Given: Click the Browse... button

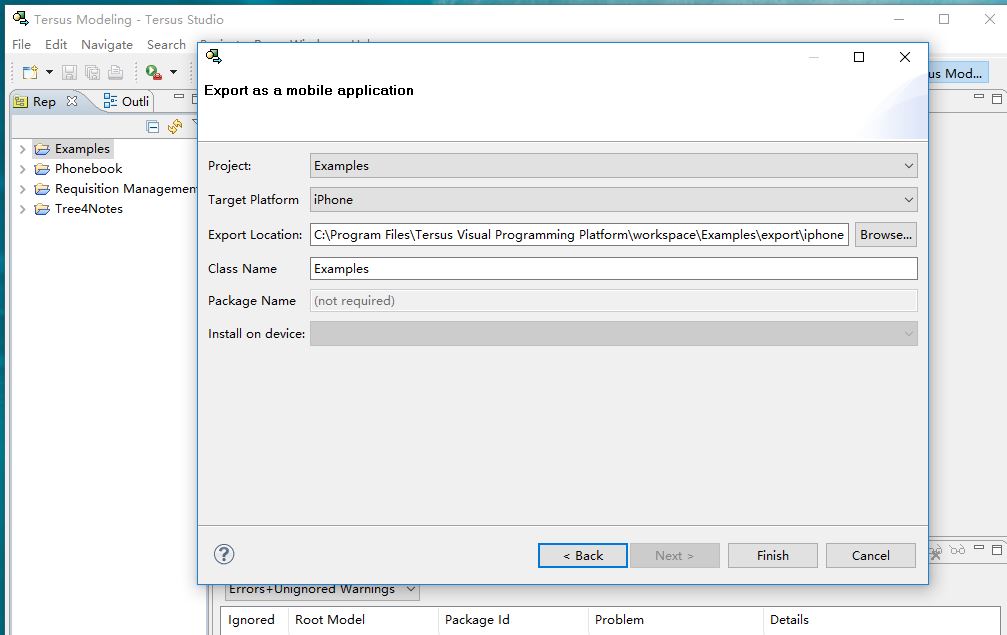Looking at the screenshot, I should [x=885, y=235].
